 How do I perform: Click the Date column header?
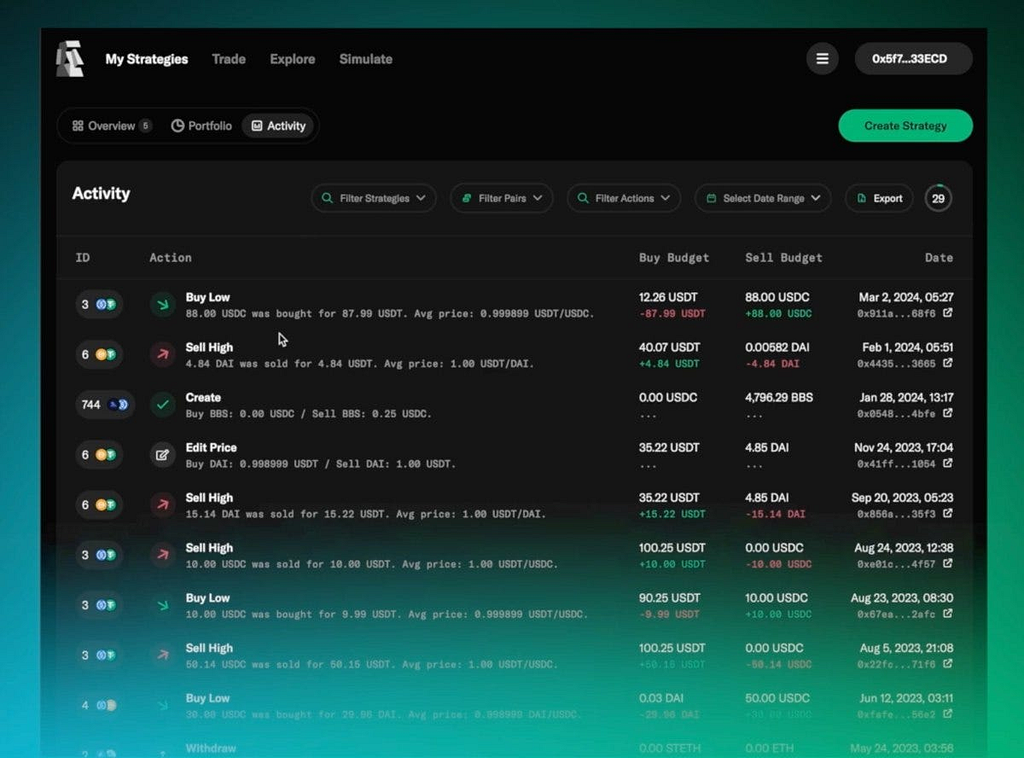pyautogui.click(x=938, y=257)
